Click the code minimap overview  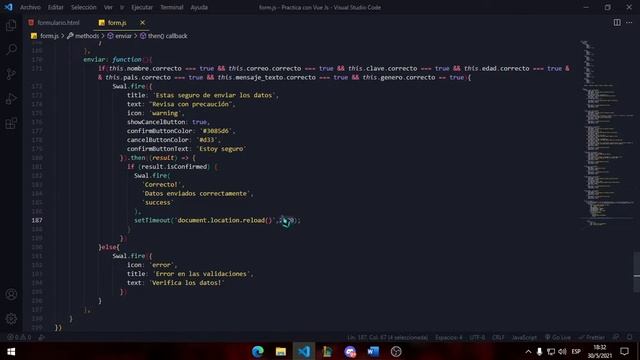606,135
